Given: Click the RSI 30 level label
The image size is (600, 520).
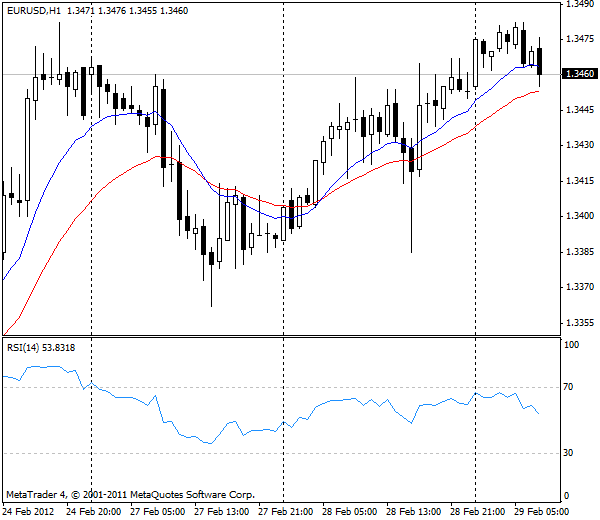Looking at the screenshot, I should 568,453.
